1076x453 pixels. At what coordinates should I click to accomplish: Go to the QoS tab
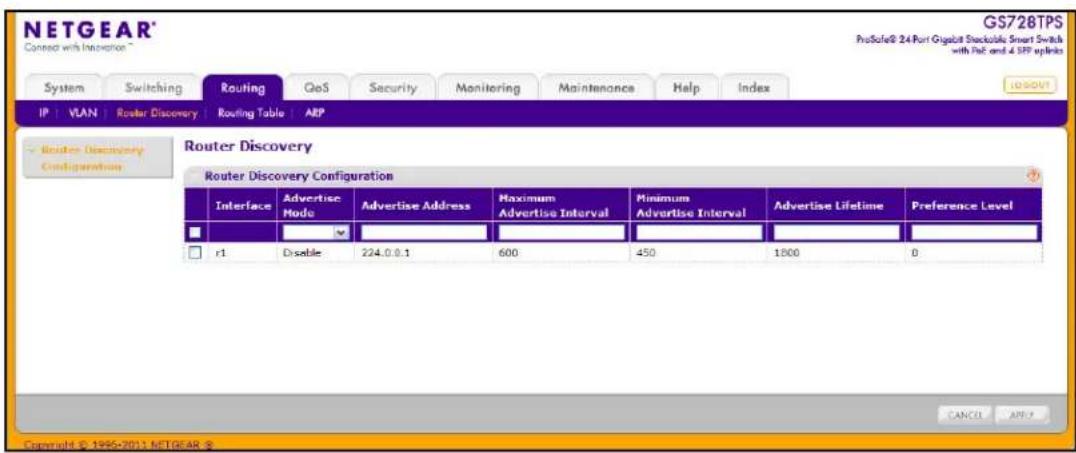[x=316, y=88]
